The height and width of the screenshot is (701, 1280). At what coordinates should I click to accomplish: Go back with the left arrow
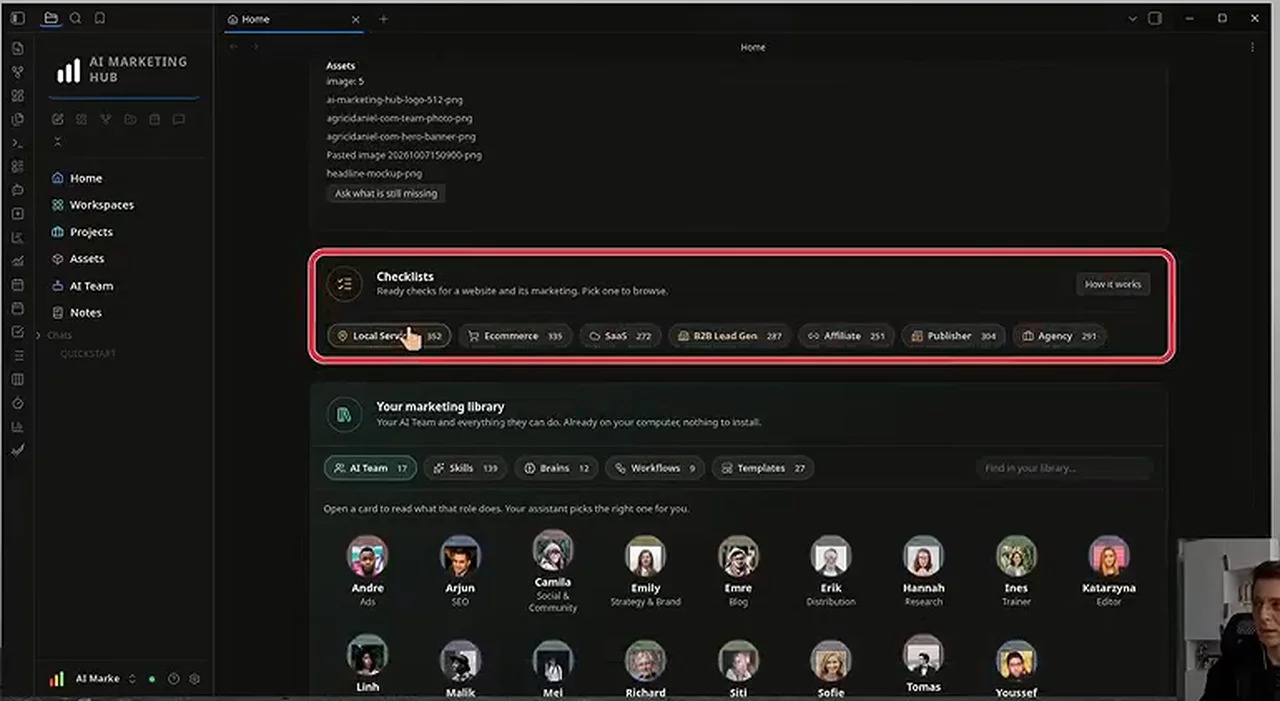click(x=233, y=47)
